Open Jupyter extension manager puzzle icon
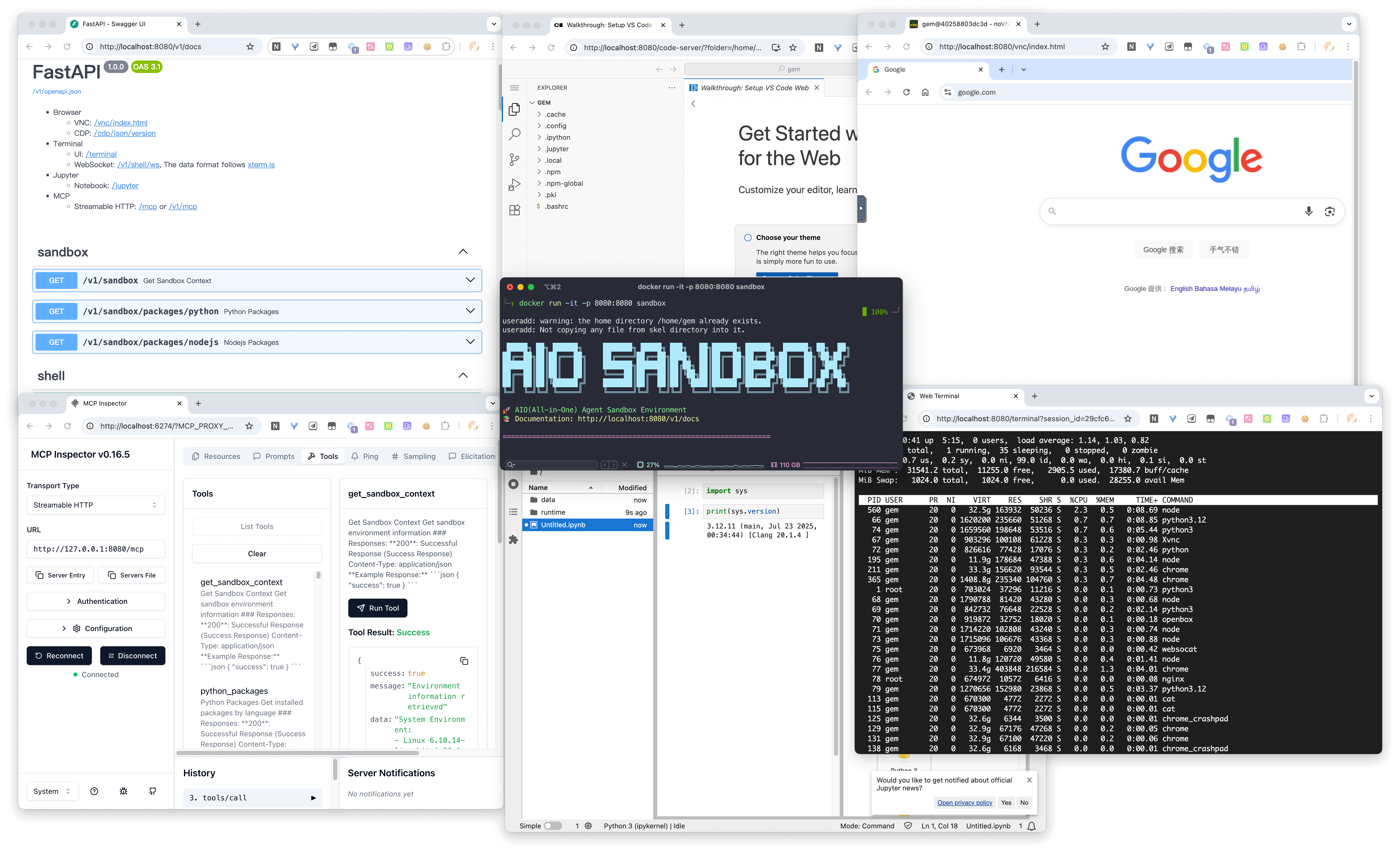Screen dimensions: 1400x854 pyautogui.click(x=514, y=539)
